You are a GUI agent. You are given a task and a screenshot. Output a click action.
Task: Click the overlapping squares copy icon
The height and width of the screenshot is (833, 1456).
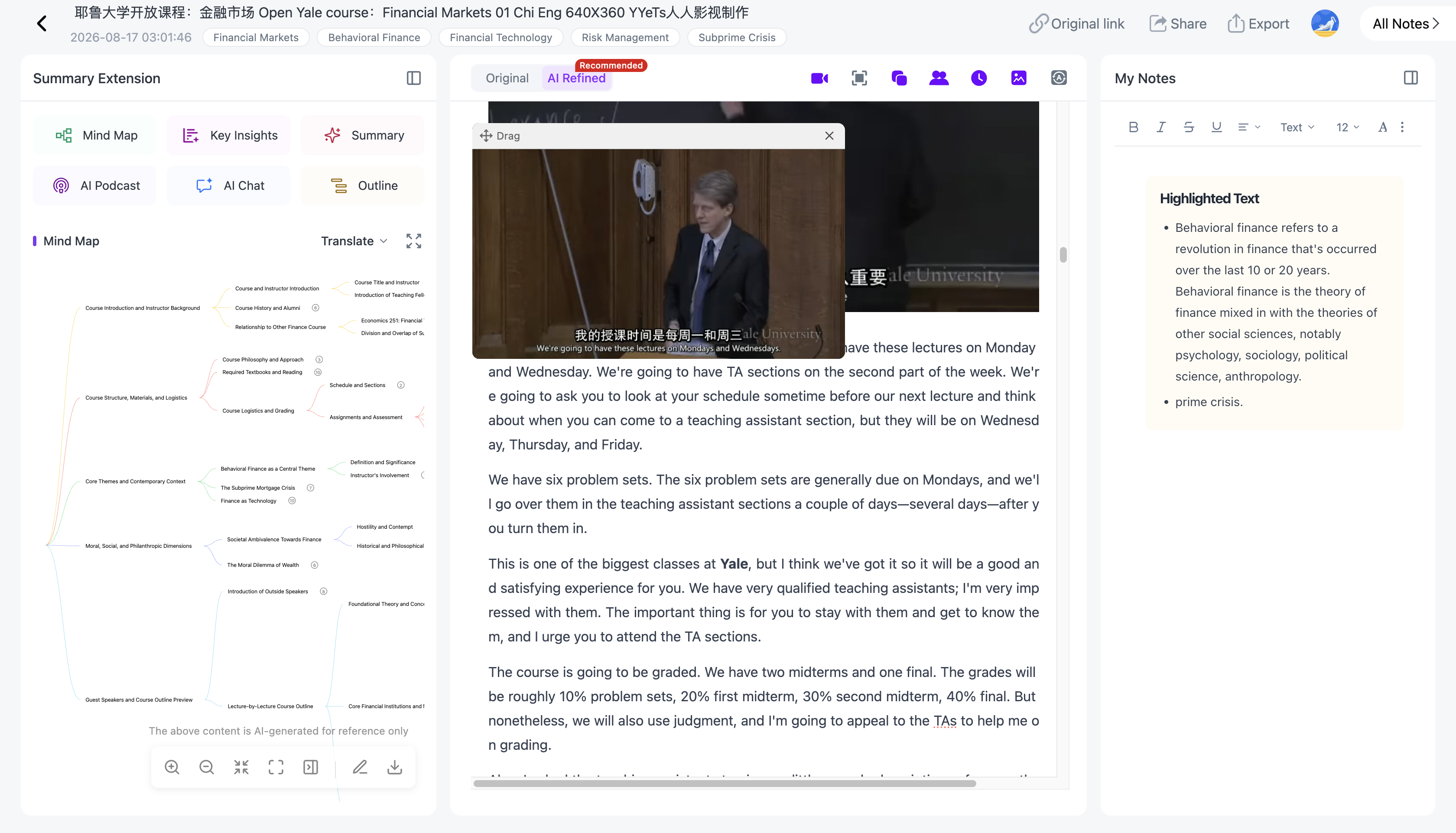pos(899,78)
